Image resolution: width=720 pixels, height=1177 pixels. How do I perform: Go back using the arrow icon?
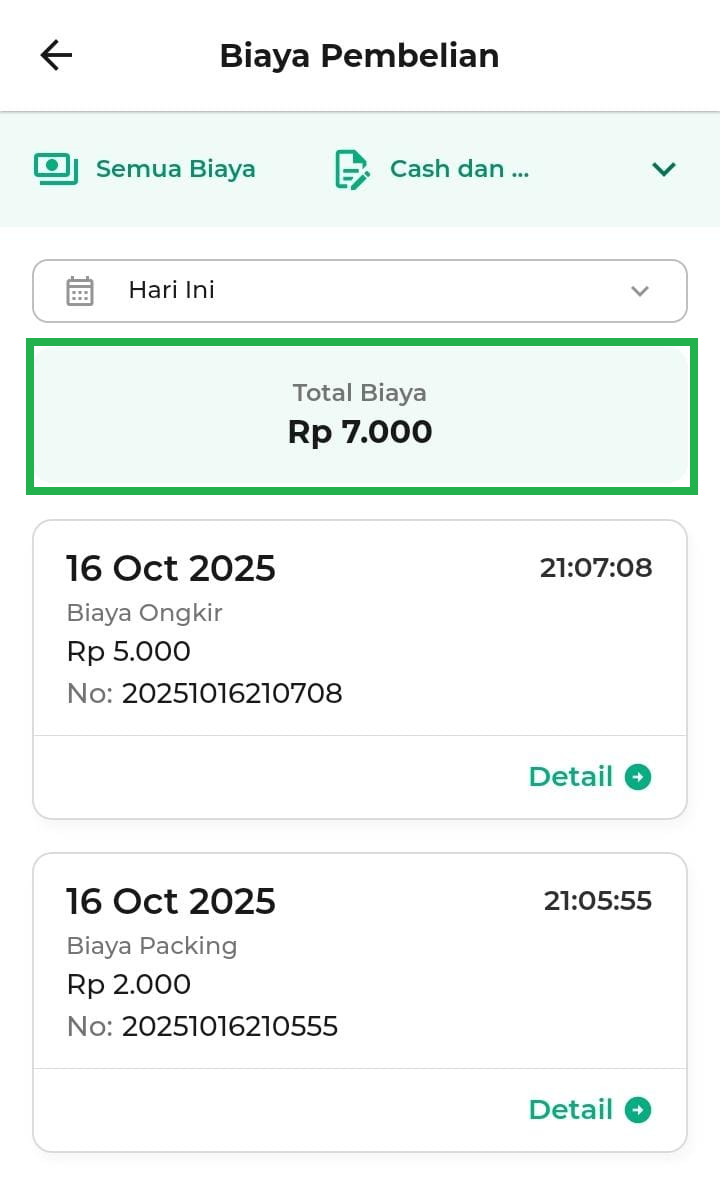(x=56, y=56)
